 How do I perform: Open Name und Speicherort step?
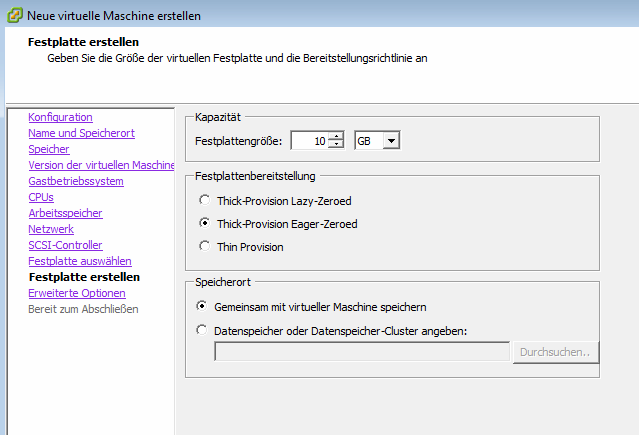coord(81,133)
